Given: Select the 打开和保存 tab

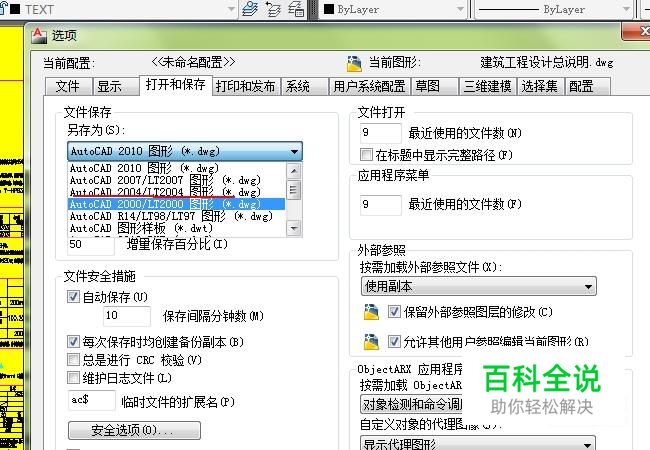Looking at the screenshot, I should (176, 85).
